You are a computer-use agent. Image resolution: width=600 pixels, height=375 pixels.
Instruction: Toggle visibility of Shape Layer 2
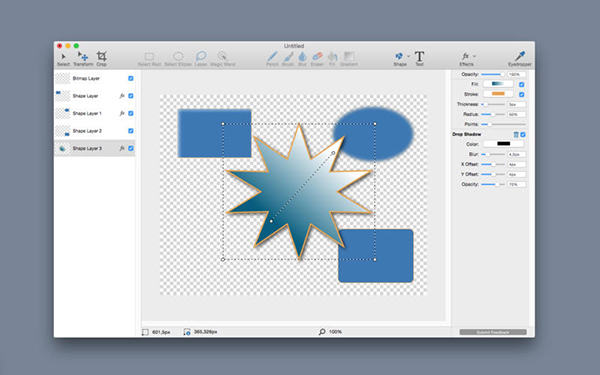(131, 131)
